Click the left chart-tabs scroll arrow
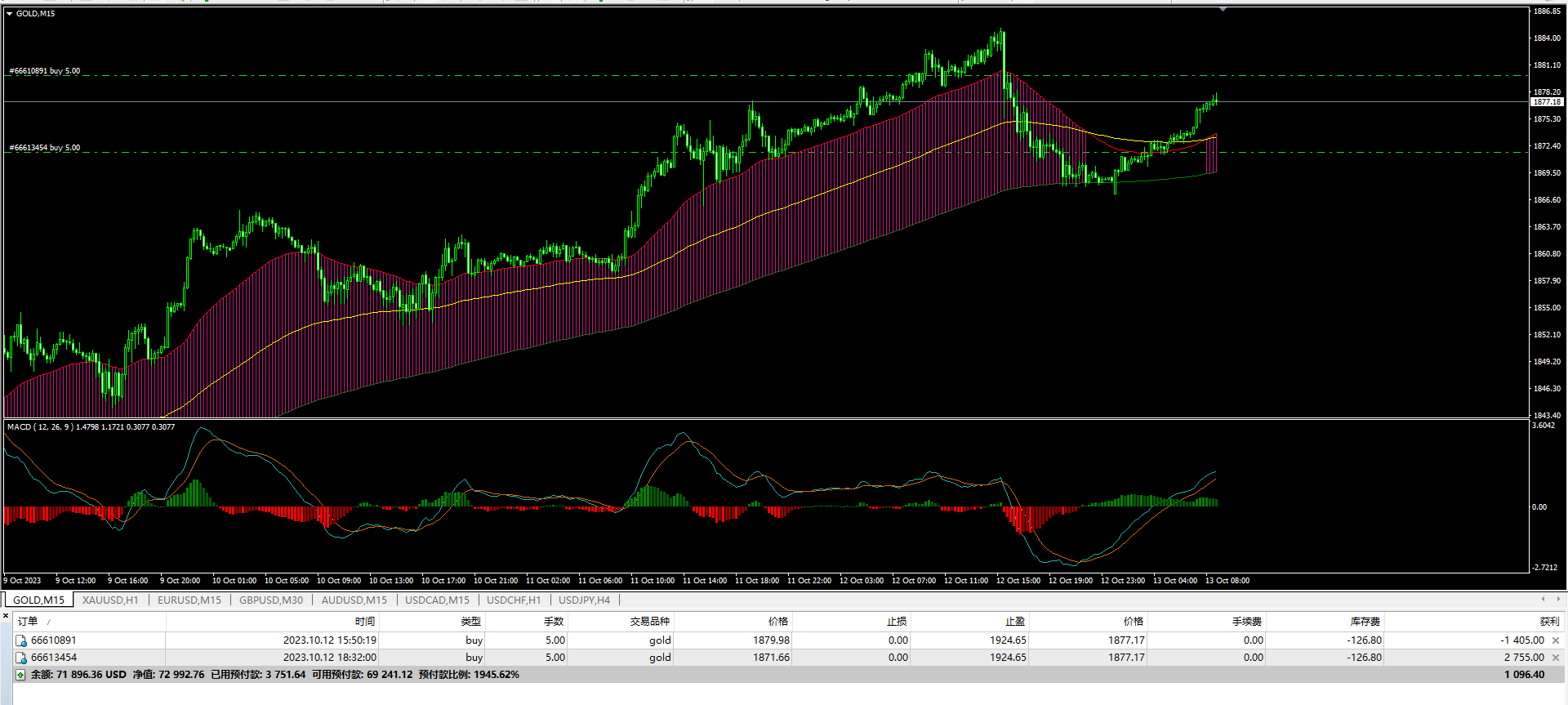Screen dimensions: 1568x705 (1543, 600)
